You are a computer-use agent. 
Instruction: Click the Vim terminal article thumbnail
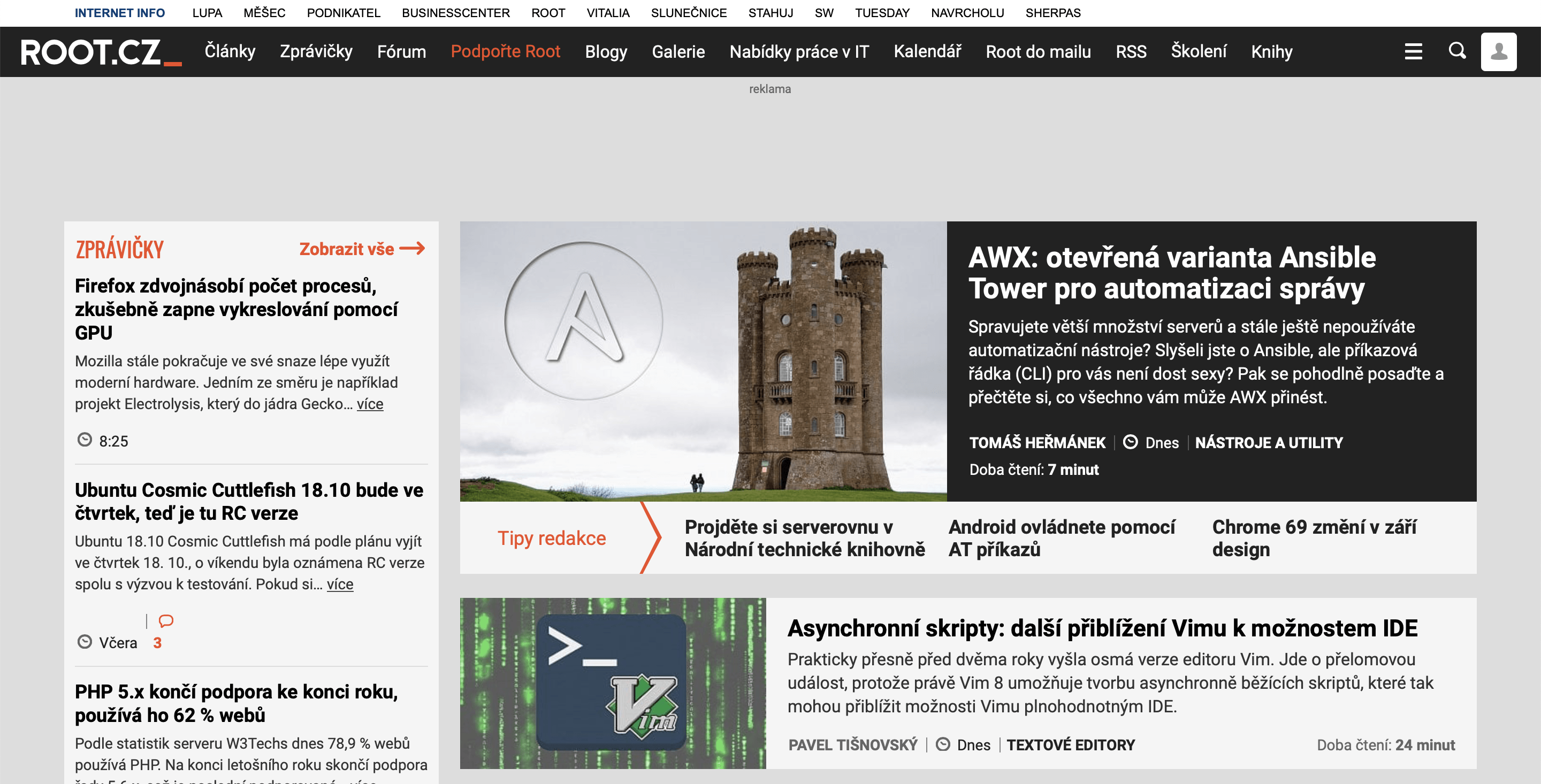pos(613,683)
